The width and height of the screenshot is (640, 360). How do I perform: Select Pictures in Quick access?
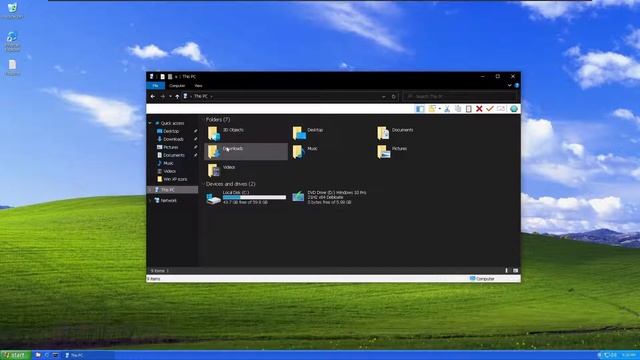coord(170,147)
